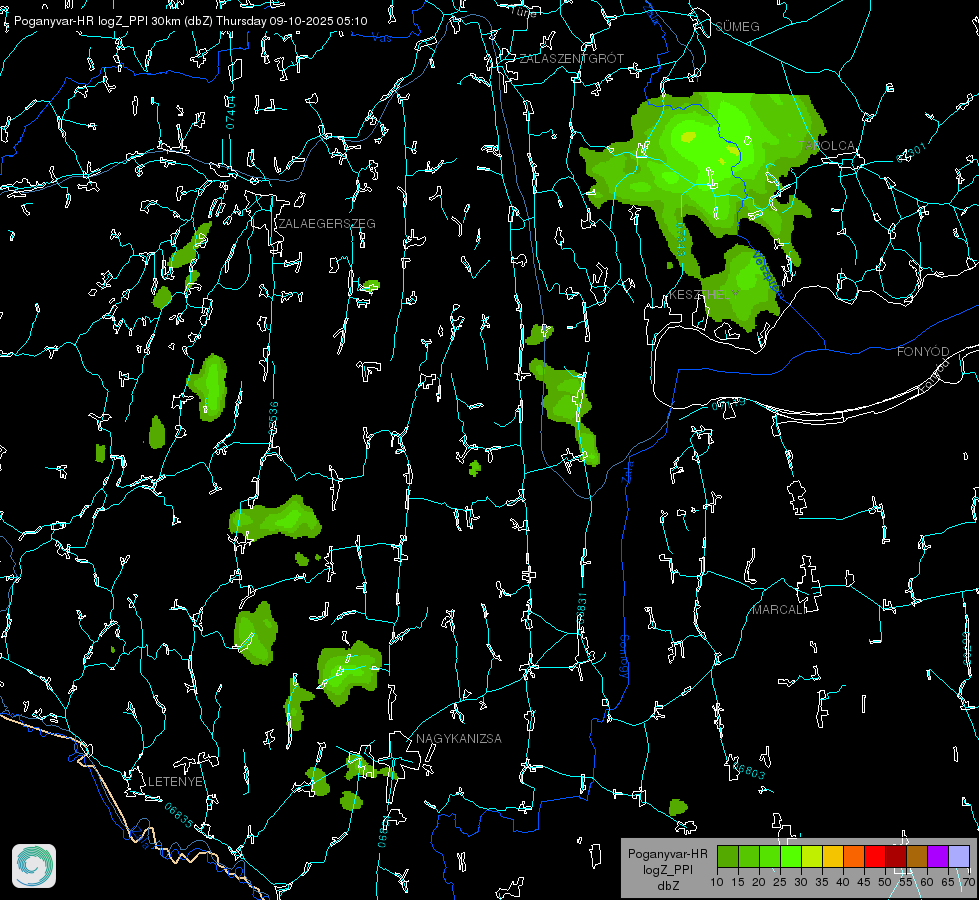Click the 10 value on the legend scale
979x900 pixels.
pos(717,882)
